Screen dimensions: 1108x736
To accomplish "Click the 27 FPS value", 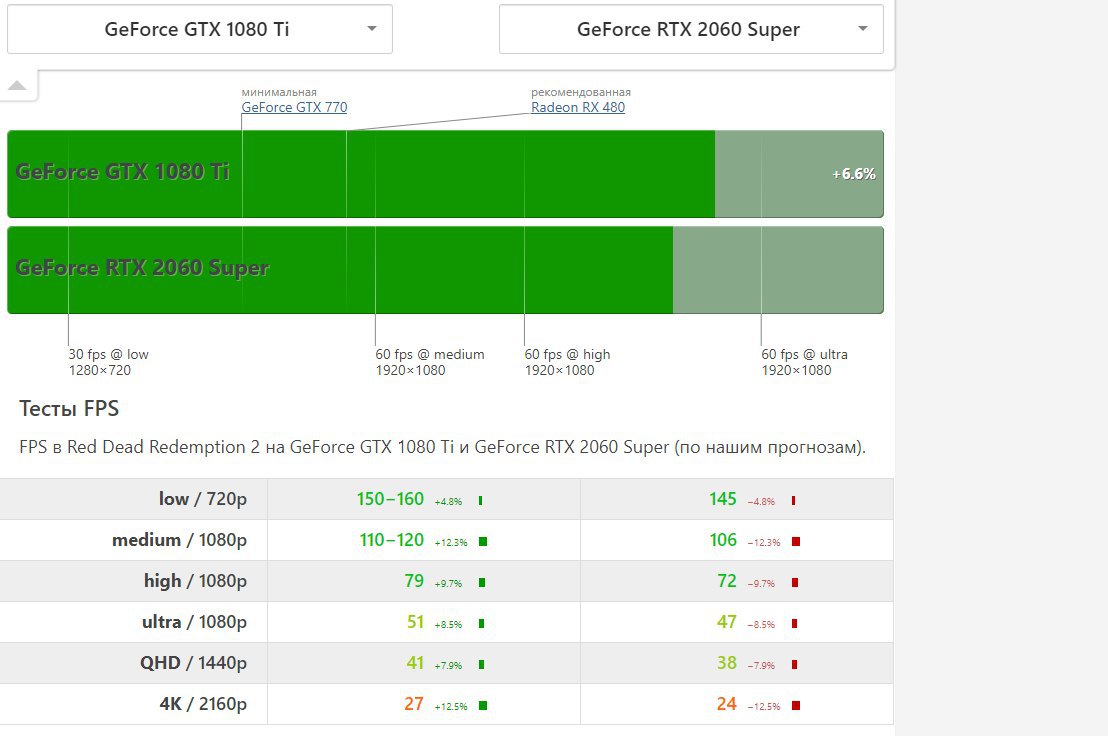I will coord(414,704).
